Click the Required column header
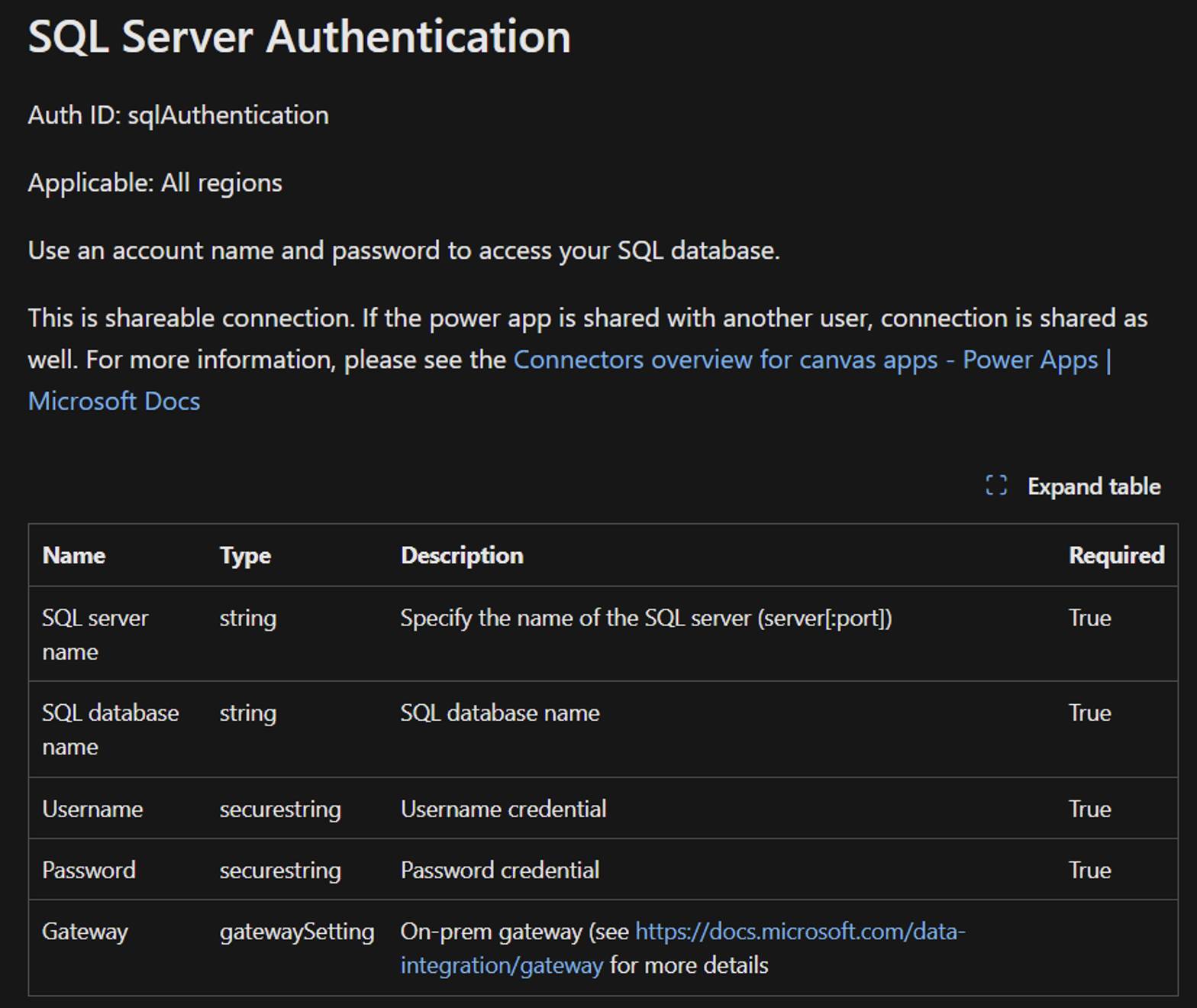The width and height of the screenshot is (1197, 1008). tap(1116, 555)
